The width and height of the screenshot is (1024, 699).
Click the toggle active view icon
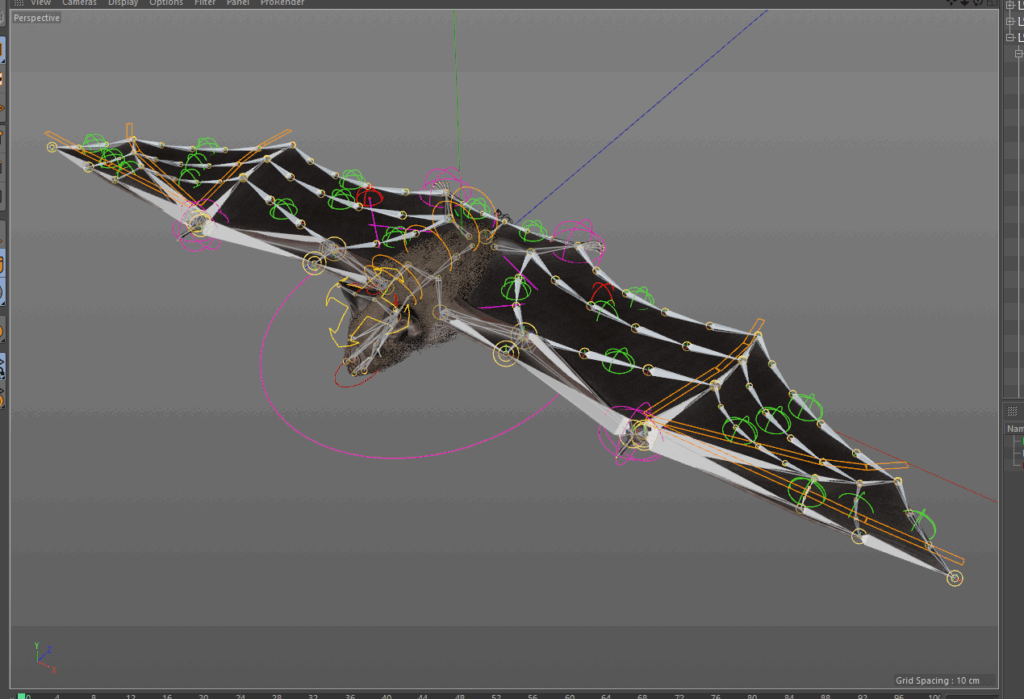point(991,3)
